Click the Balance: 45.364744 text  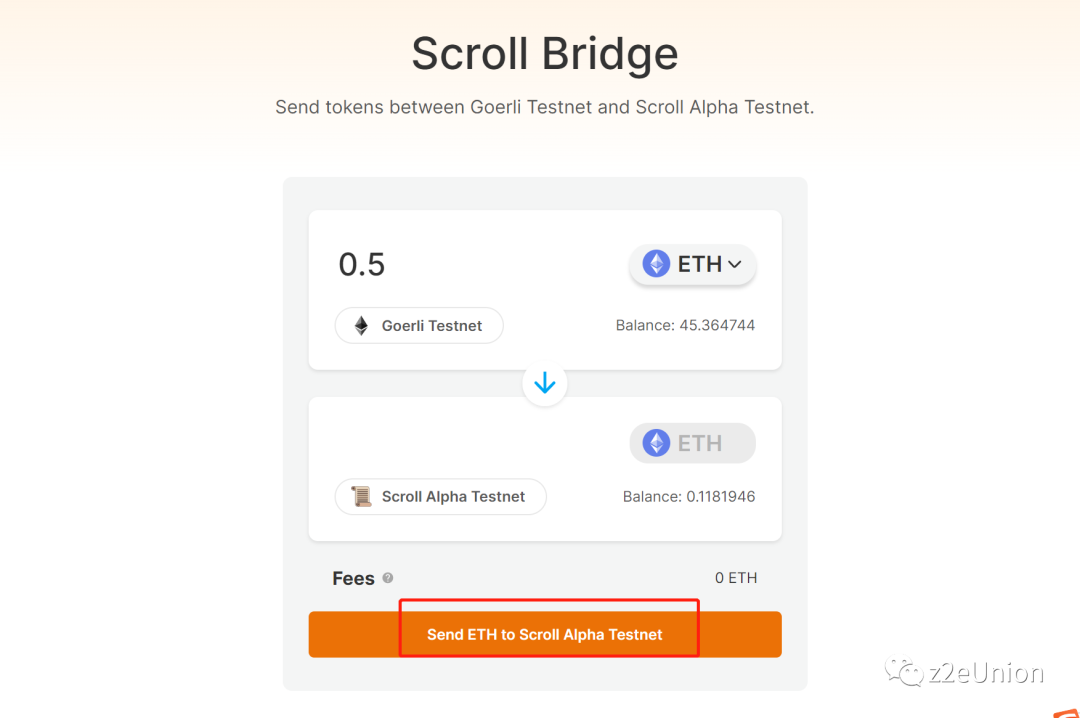click(x=685, y=326)
